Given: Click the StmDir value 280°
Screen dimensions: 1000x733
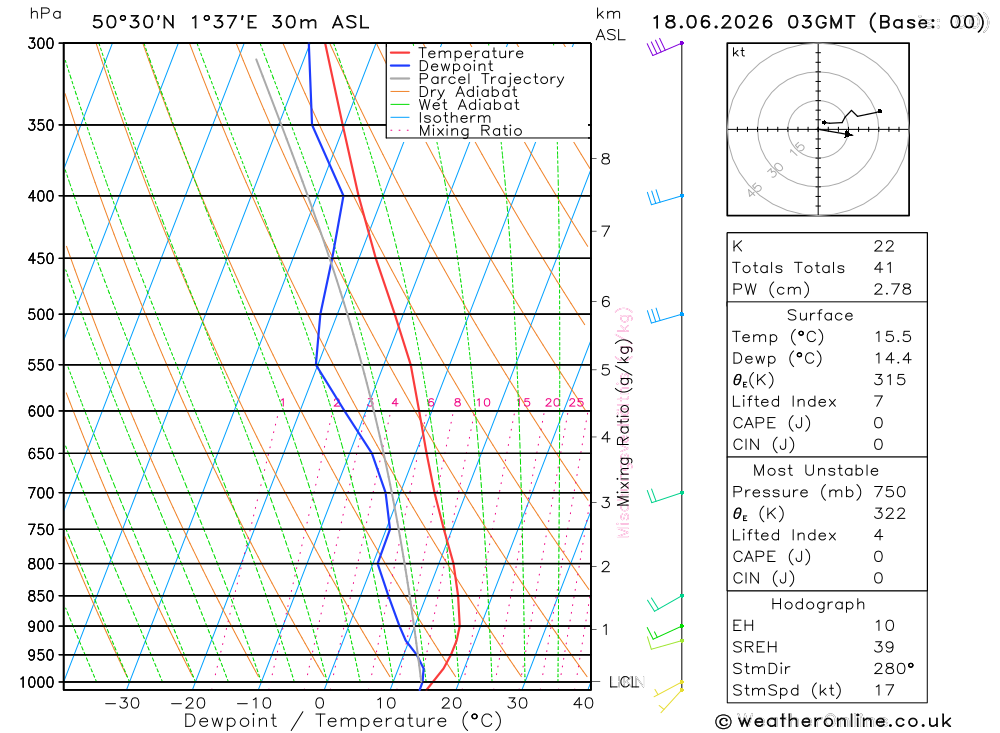Looking at the screenshot, I should (x=893, y=669).
